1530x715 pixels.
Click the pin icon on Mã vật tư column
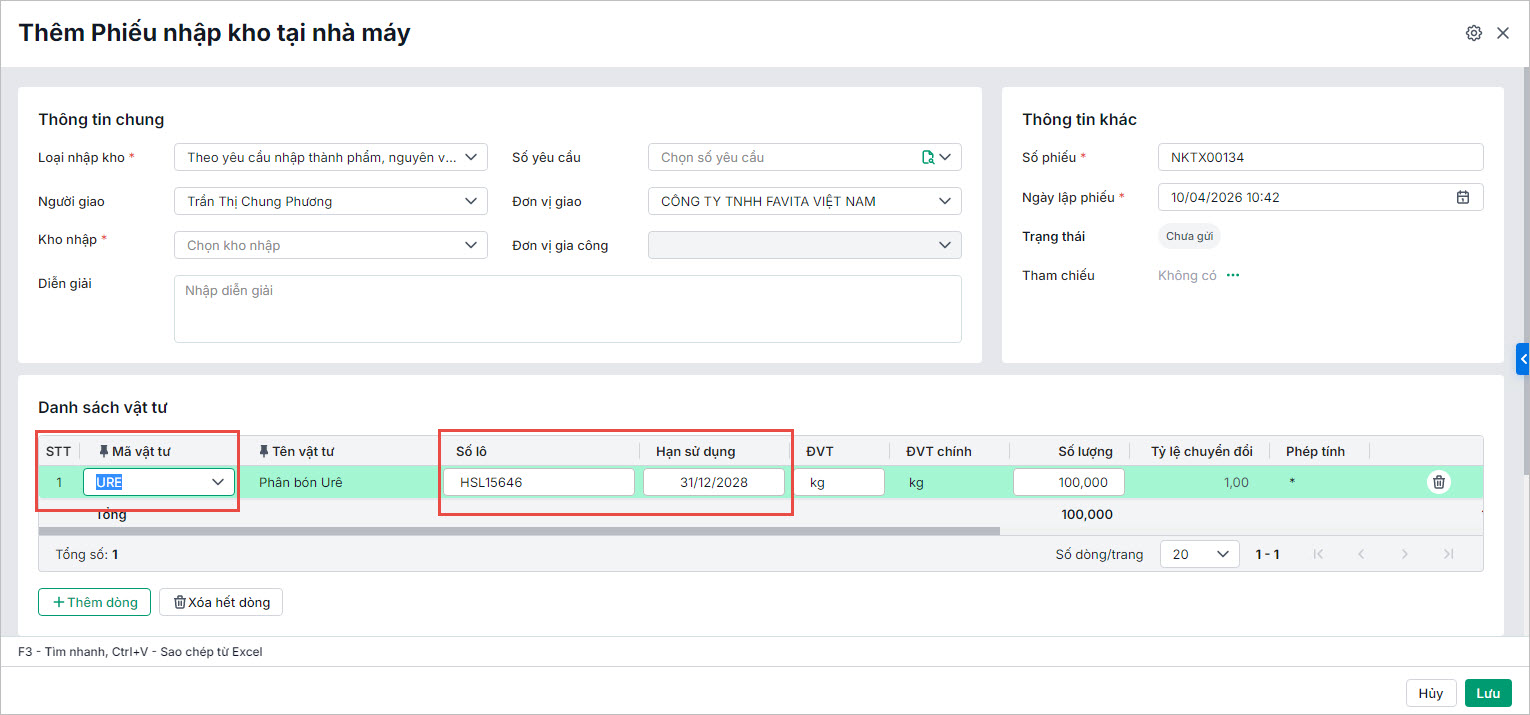(104, 451)
